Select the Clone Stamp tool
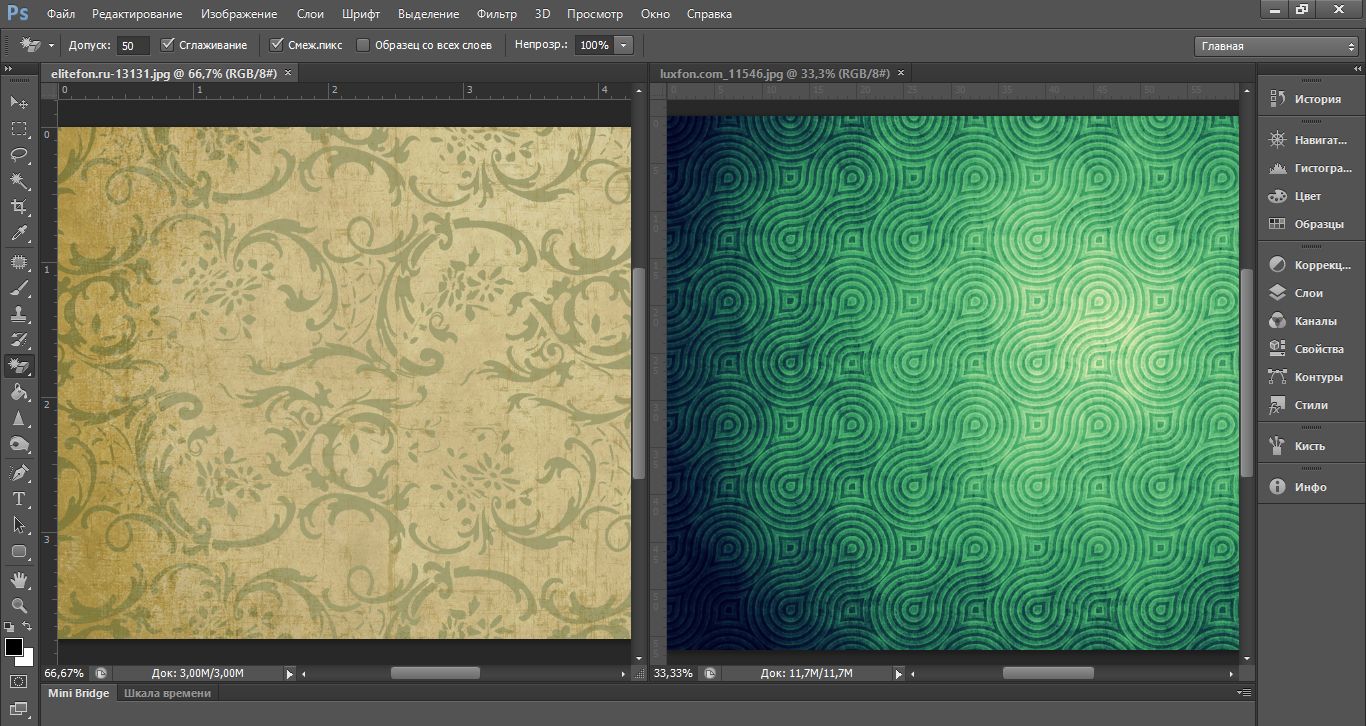The image size is (1366, 726). 19,314
